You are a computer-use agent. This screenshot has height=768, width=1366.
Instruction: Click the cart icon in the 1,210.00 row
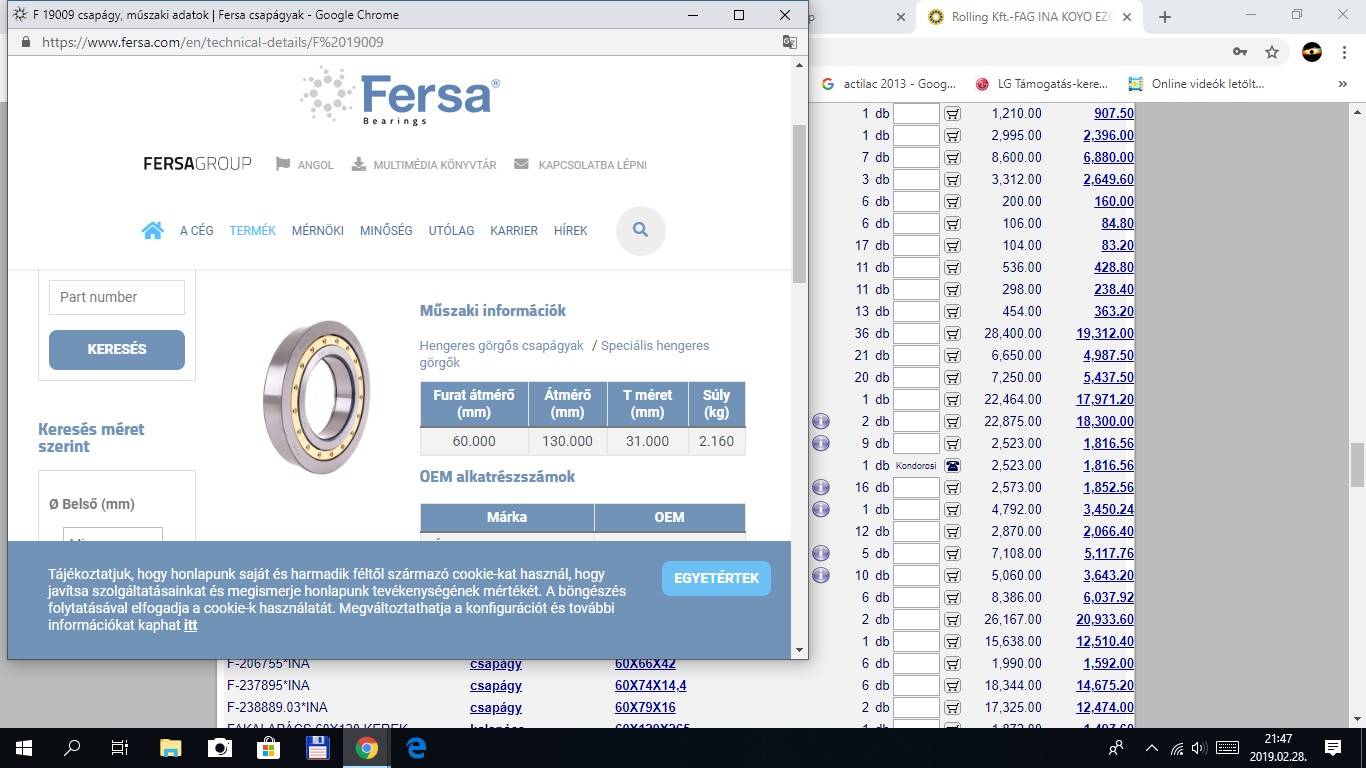(x=952, y=114)
